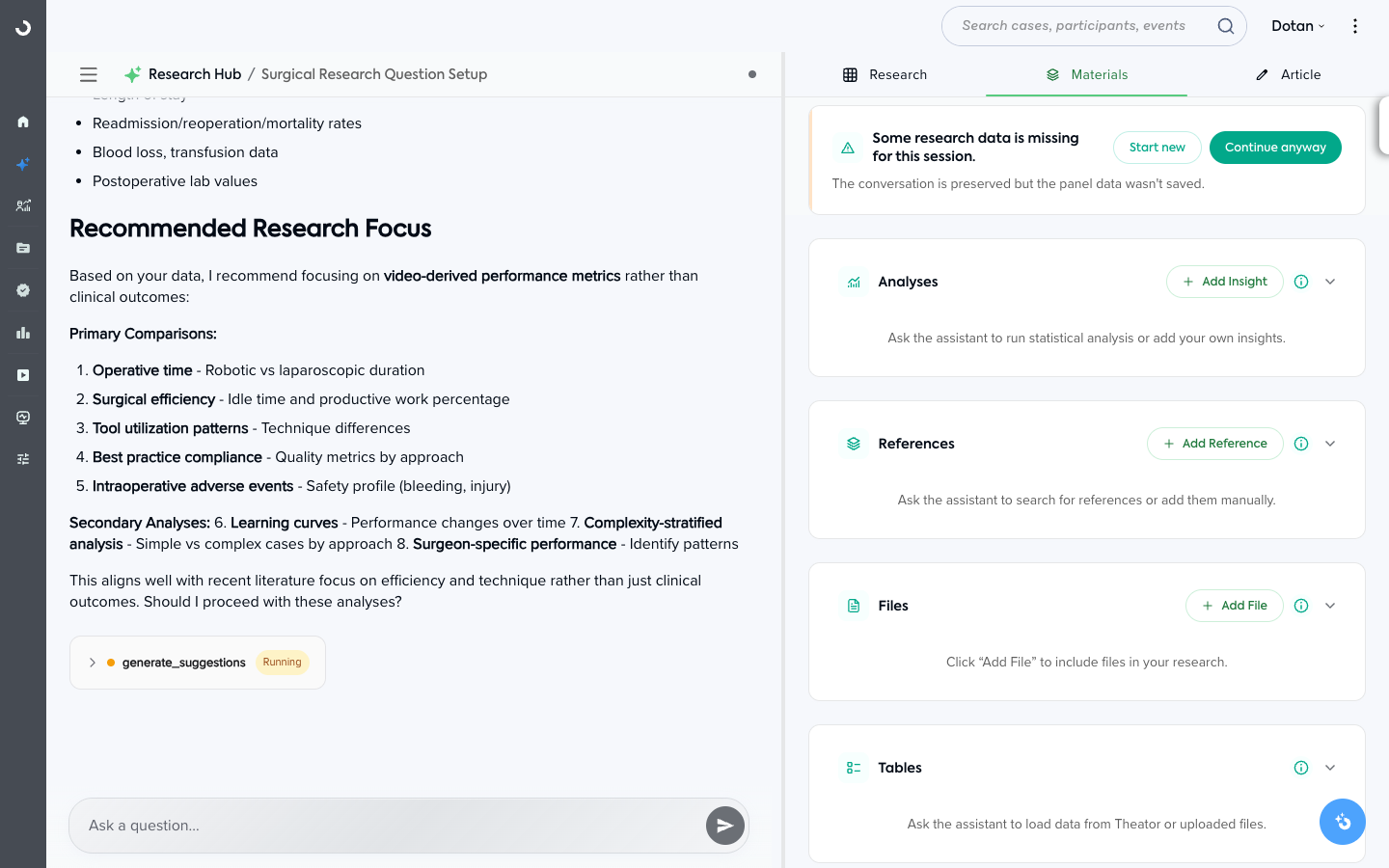Click the Recommended Research Focus heading
Screen dimensions: 1389x868
click(251, 229)
